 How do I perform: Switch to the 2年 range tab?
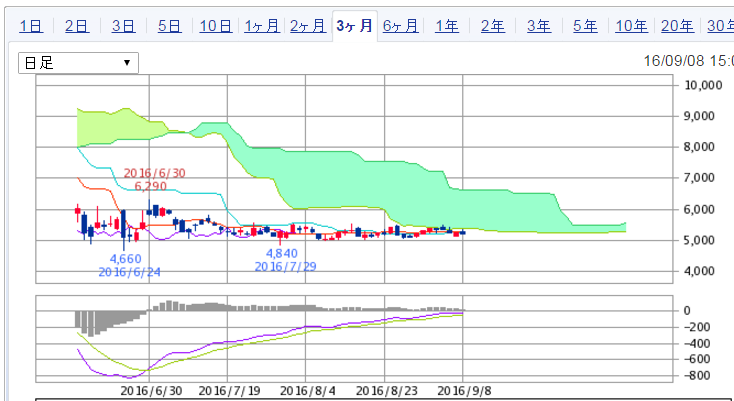(x=492, y=27)
